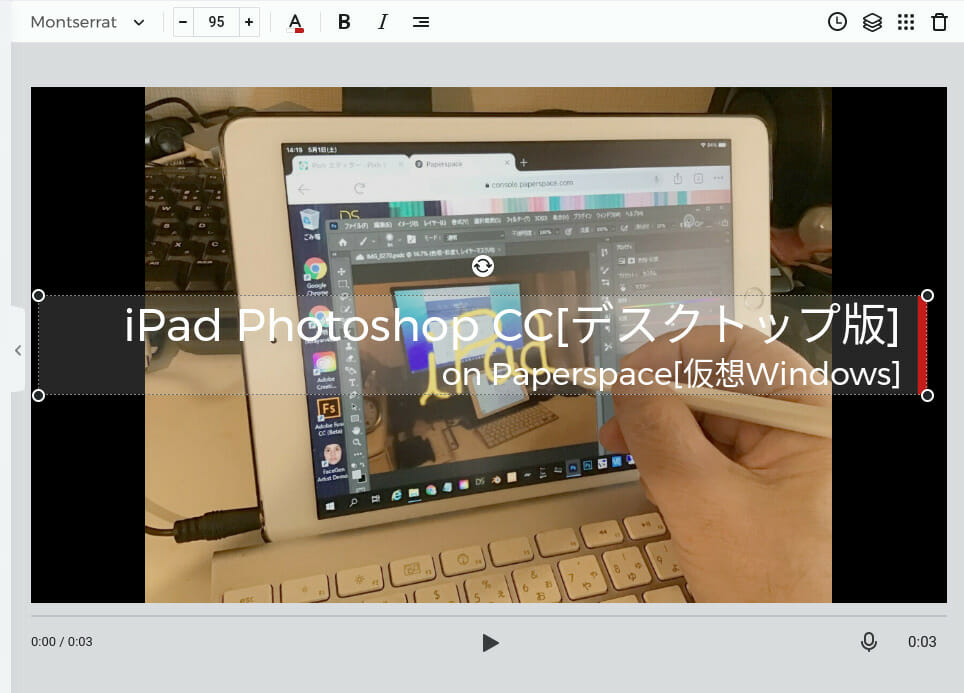Click the rotate handle above the text box
Screen dimensions: 964x693
pyautogui.click(x=483, y=266)
